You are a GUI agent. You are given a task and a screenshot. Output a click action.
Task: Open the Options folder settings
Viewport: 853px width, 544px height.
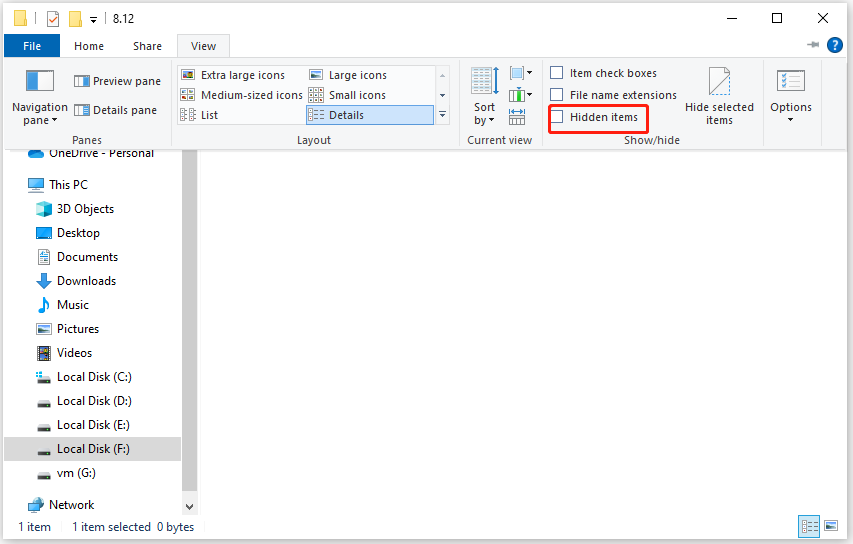[x=790, y=95]
